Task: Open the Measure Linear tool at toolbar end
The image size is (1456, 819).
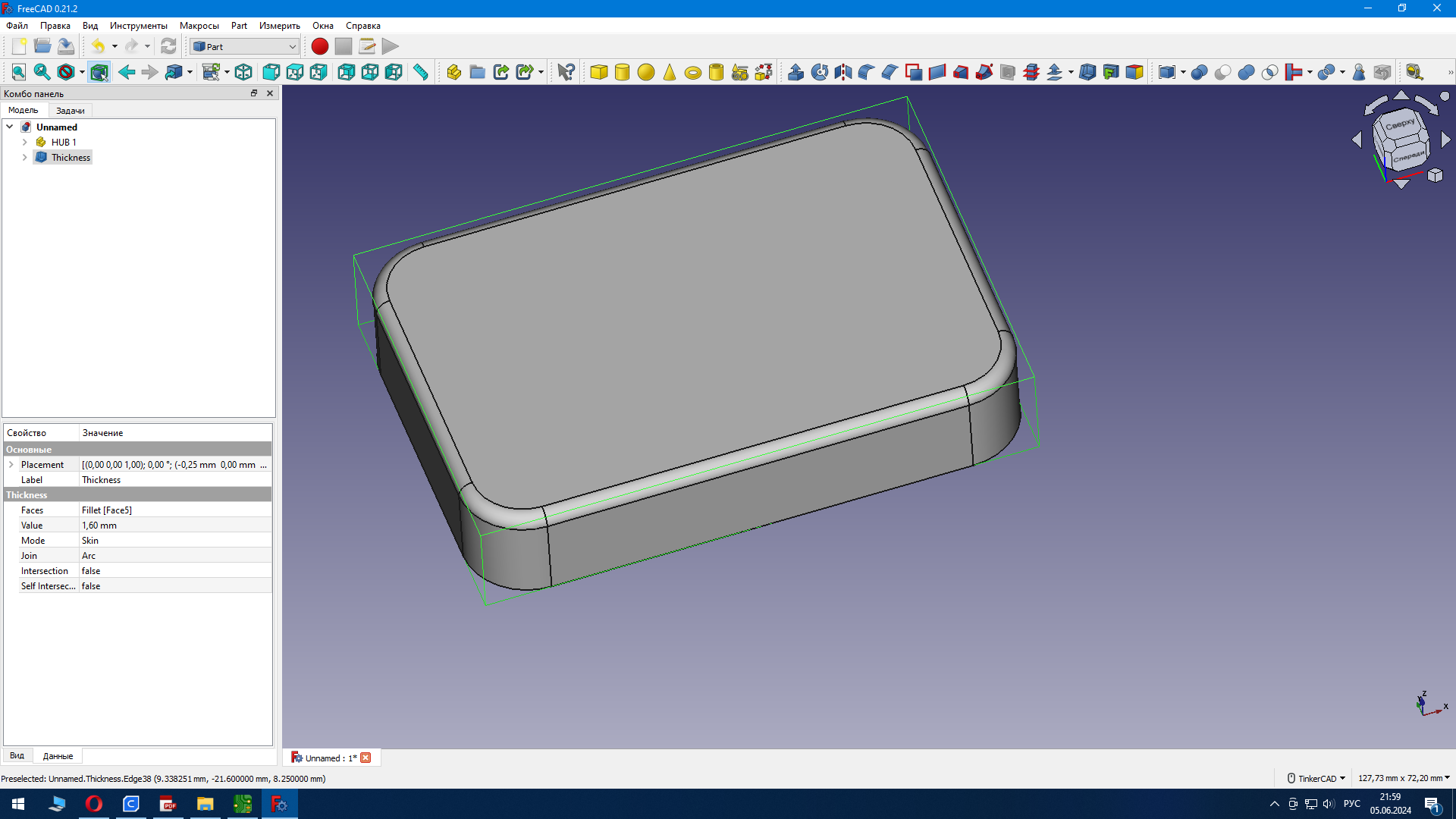Action: 1414,72
